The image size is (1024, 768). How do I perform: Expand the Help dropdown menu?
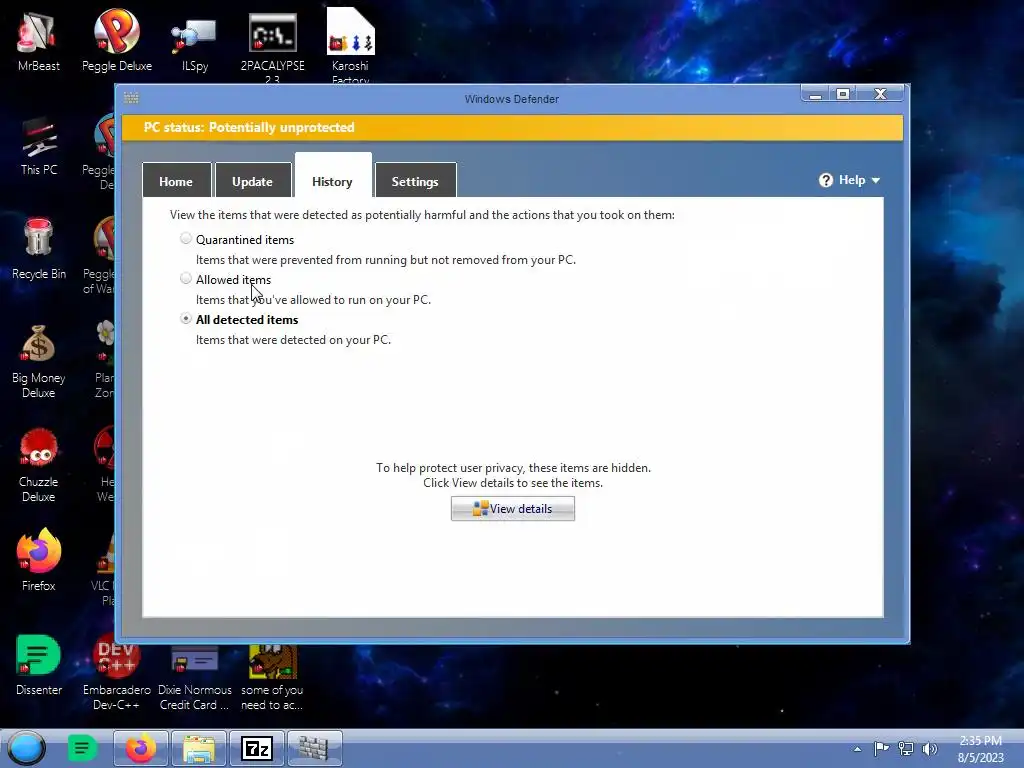(x=850, y=180)
